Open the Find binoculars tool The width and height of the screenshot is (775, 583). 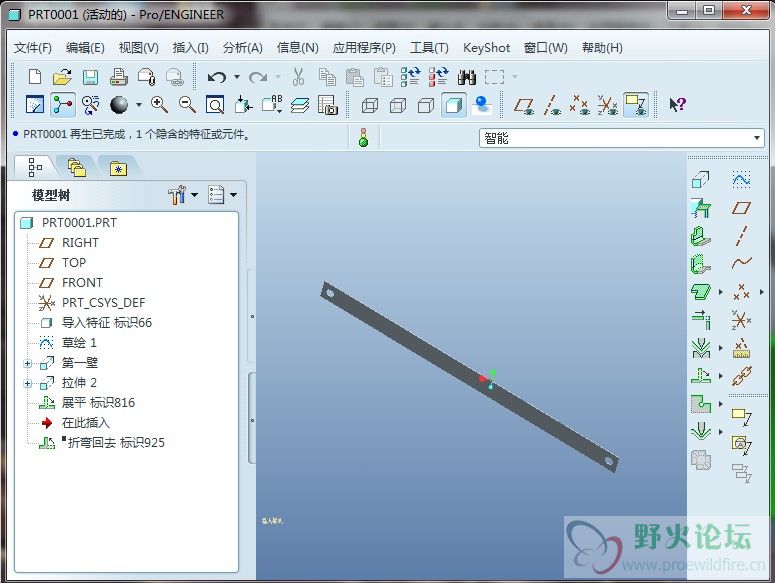pyautogui.click(x=467, y=77)
